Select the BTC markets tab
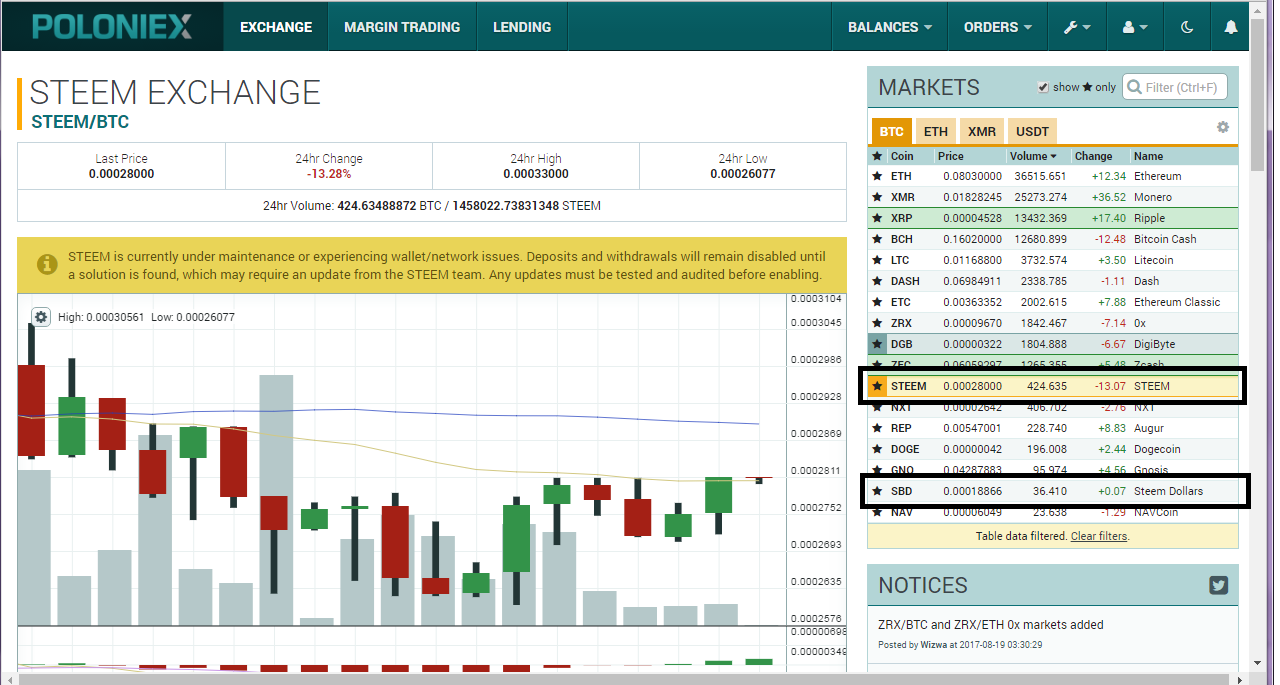This screenshot has height=685, width=1280. pyautogui.click(x=892, y=131)
